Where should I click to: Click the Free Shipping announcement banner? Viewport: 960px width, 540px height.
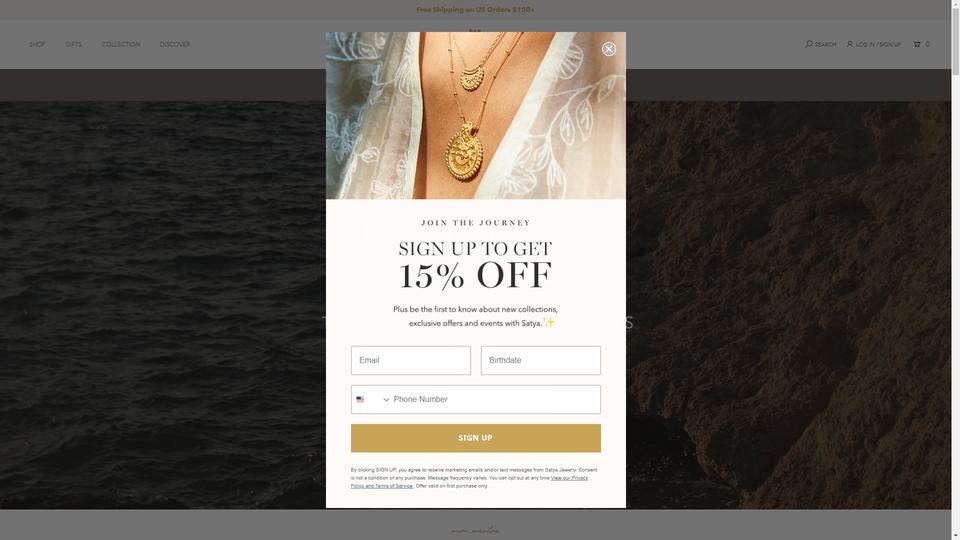click(x=475, y=10)
